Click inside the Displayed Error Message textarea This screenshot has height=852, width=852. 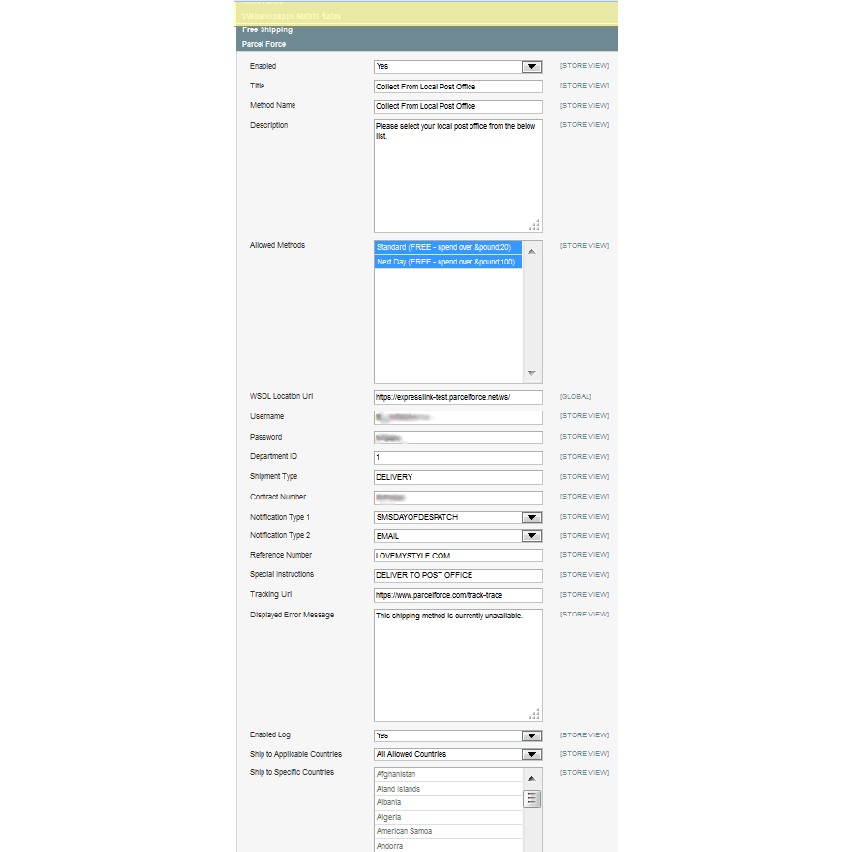458,665
